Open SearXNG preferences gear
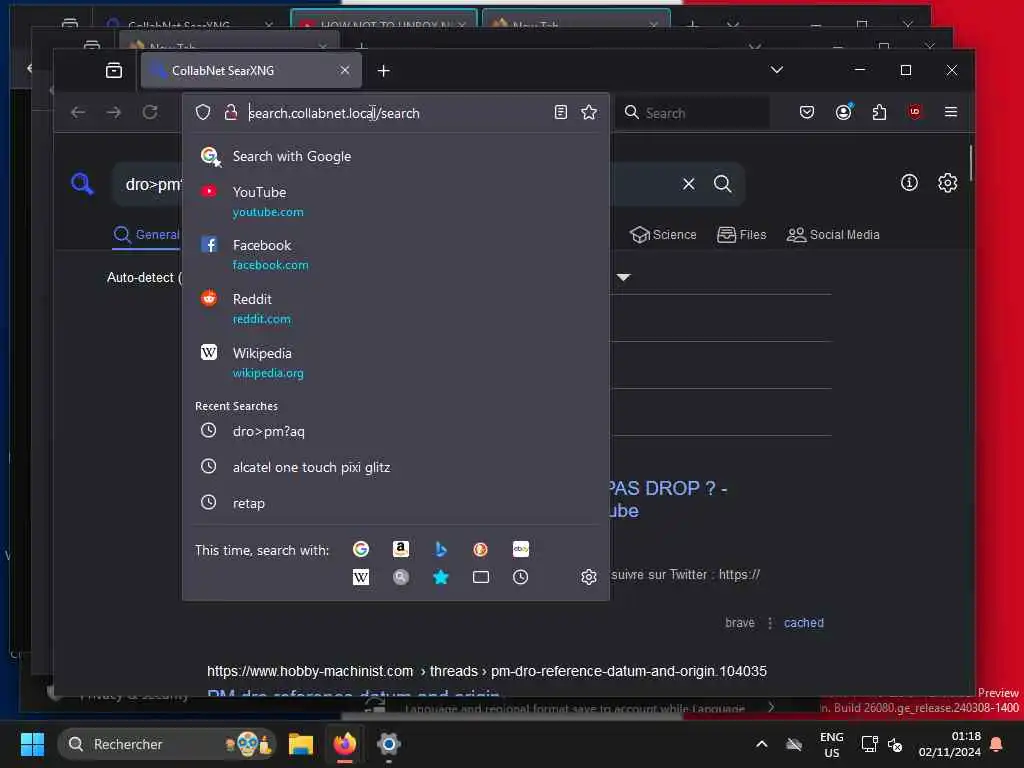Image resolution: width=1024 pixels, height=768 pixels. coord(948,183)
